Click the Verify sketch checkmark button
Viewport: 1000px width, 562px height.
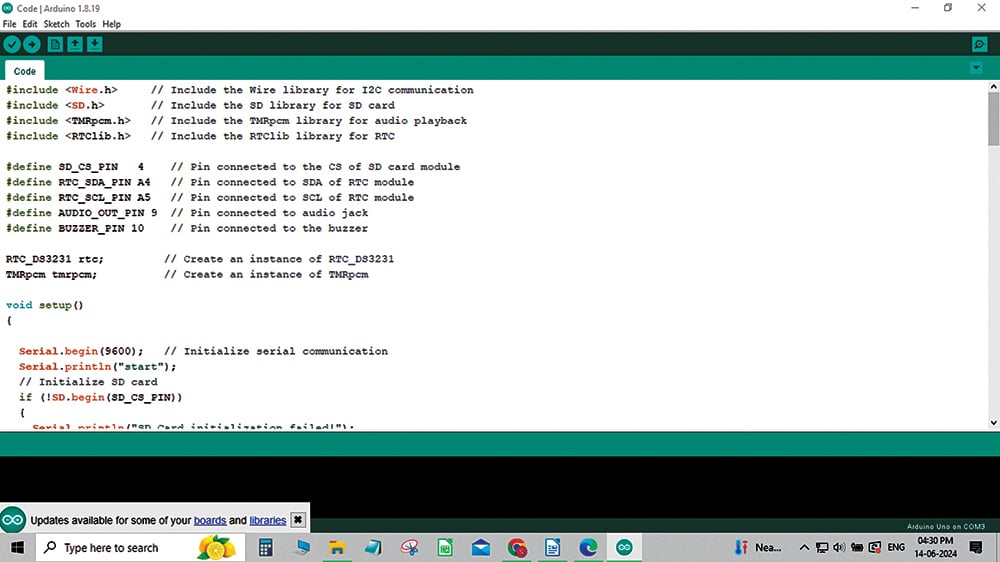[12, 44]
